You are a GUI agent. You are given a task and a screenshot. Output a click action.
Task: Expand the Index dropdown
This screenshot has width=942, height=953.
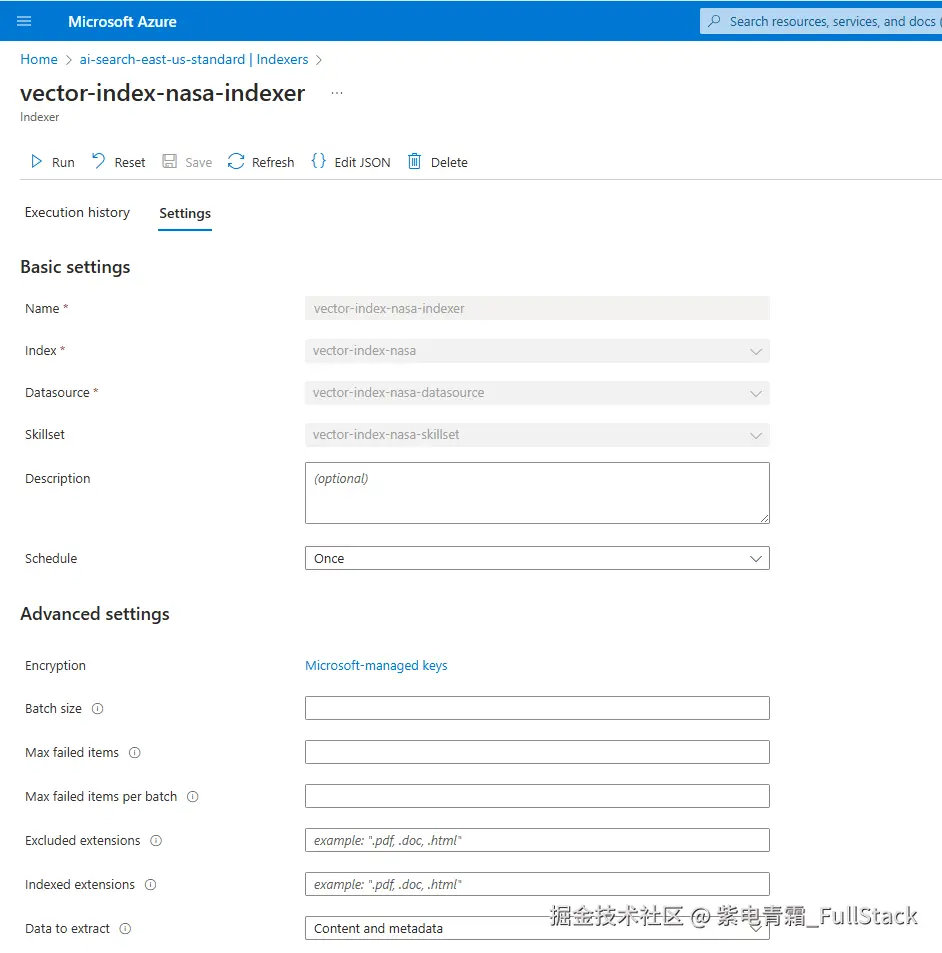click(537, 351)
